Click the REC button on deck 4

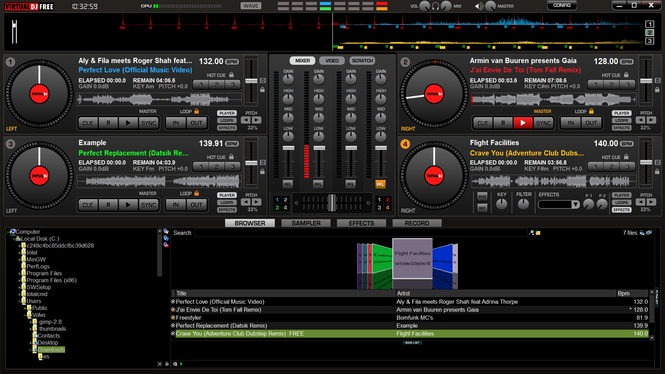point(482,208)
